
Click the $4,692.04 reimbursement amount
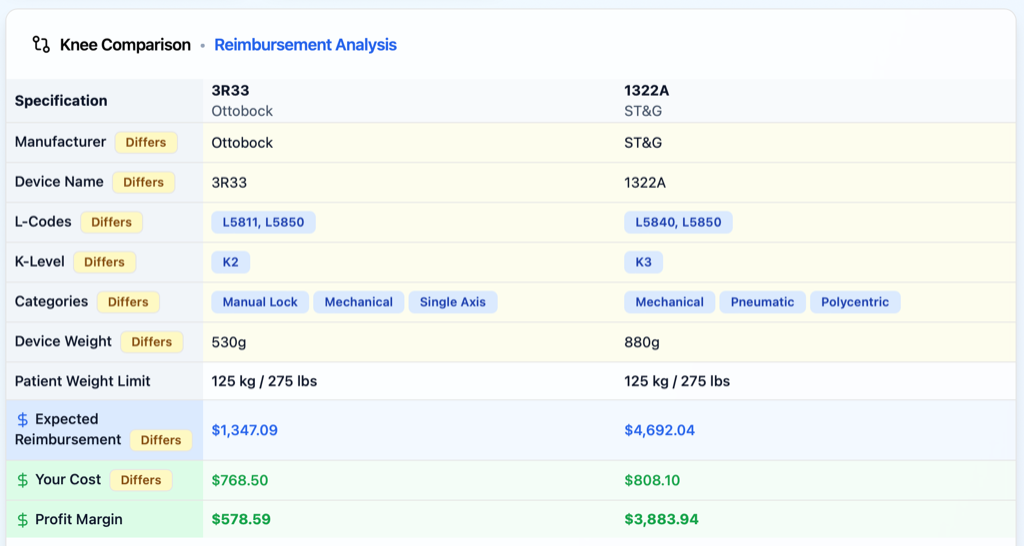[660, 430]
